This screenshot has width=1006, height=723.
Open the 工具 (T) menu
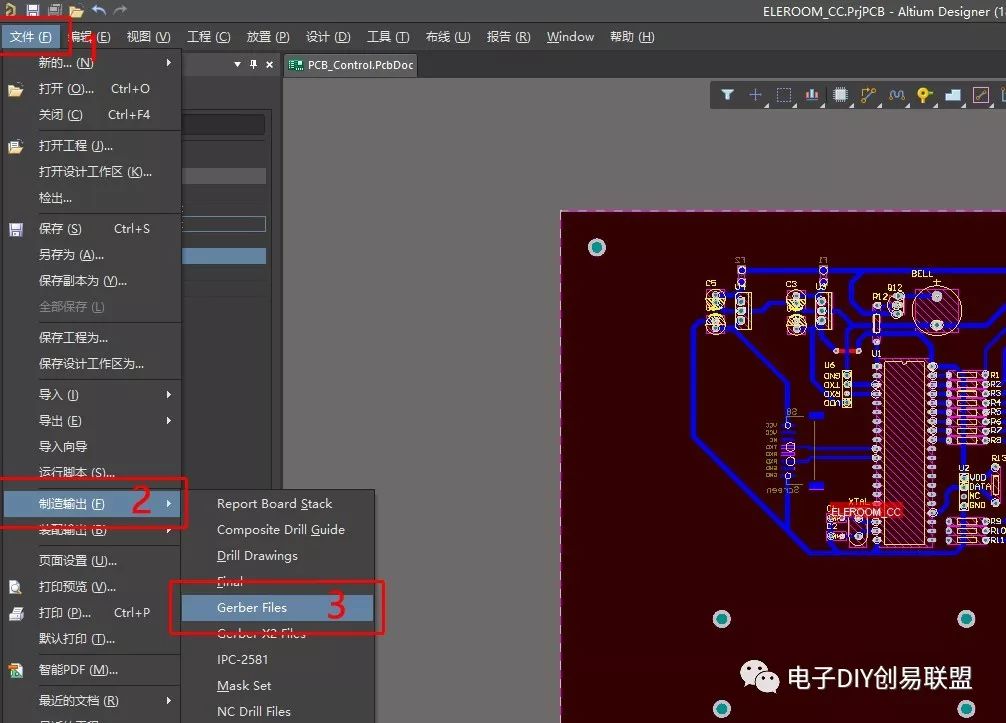388,37
